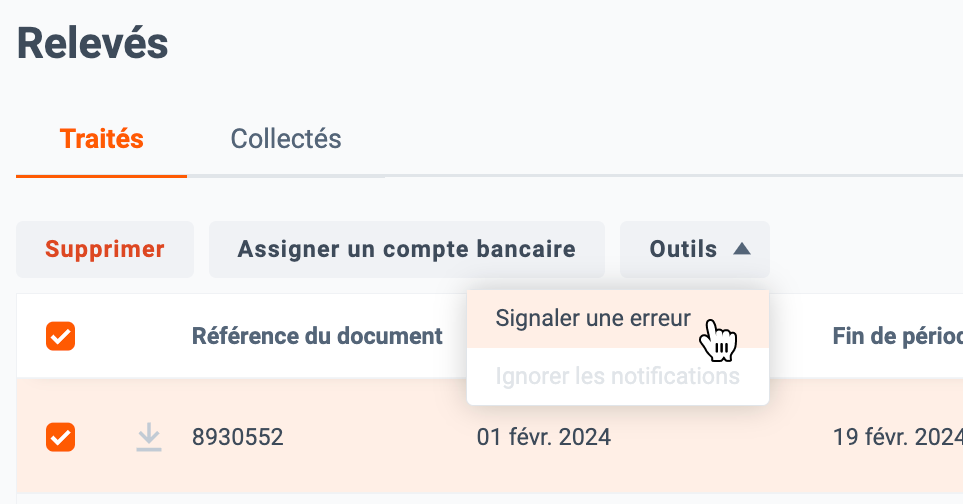Image resolution: width=963 pixels, height=504 pixels.
Task: Toggle the Outils dropdown by its label
Action: click(x=683, y=249)
